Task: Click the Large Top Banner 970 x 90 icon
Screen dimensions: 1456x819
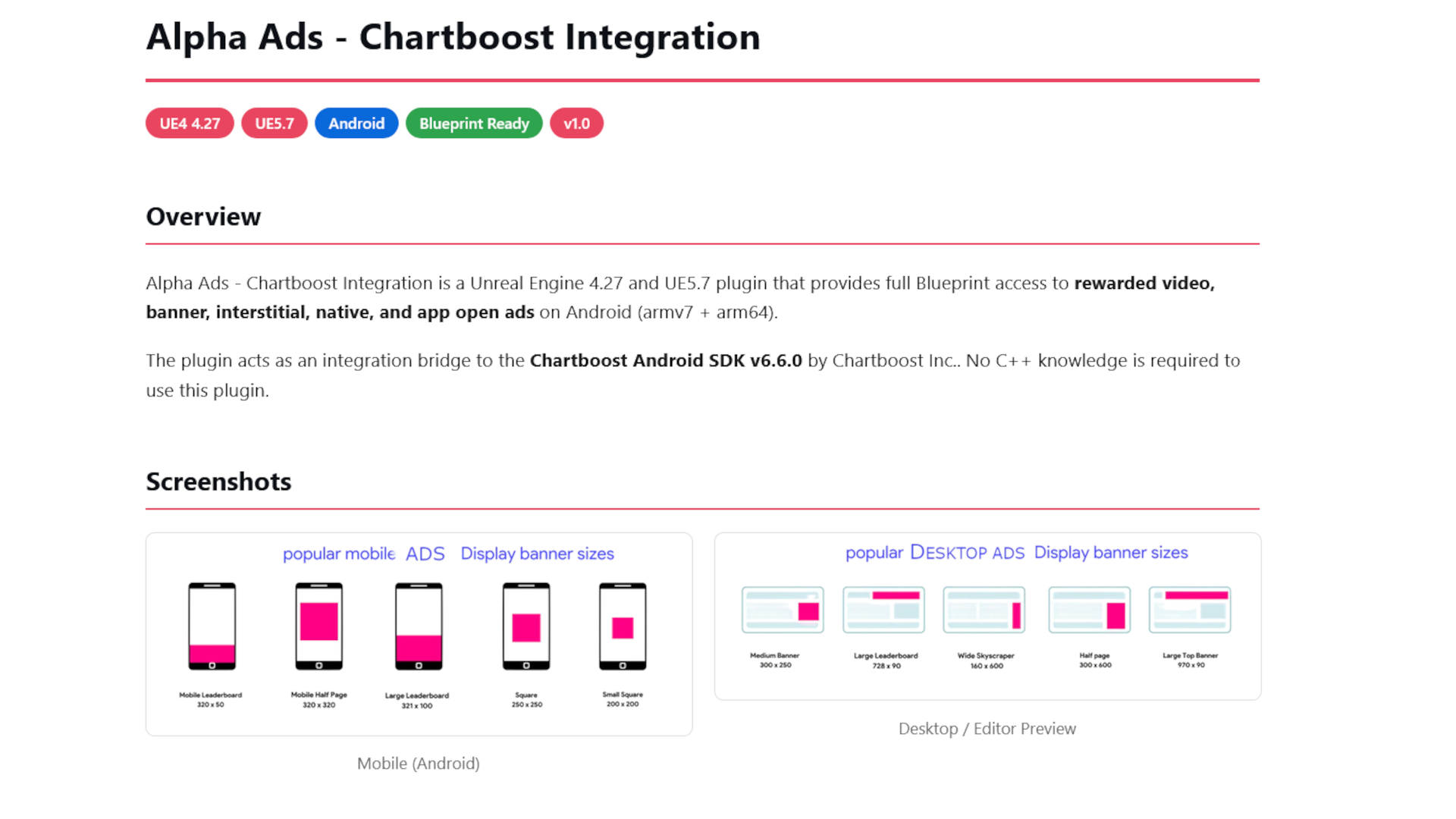Action: pyautogui.click(x=1190, y=610)
